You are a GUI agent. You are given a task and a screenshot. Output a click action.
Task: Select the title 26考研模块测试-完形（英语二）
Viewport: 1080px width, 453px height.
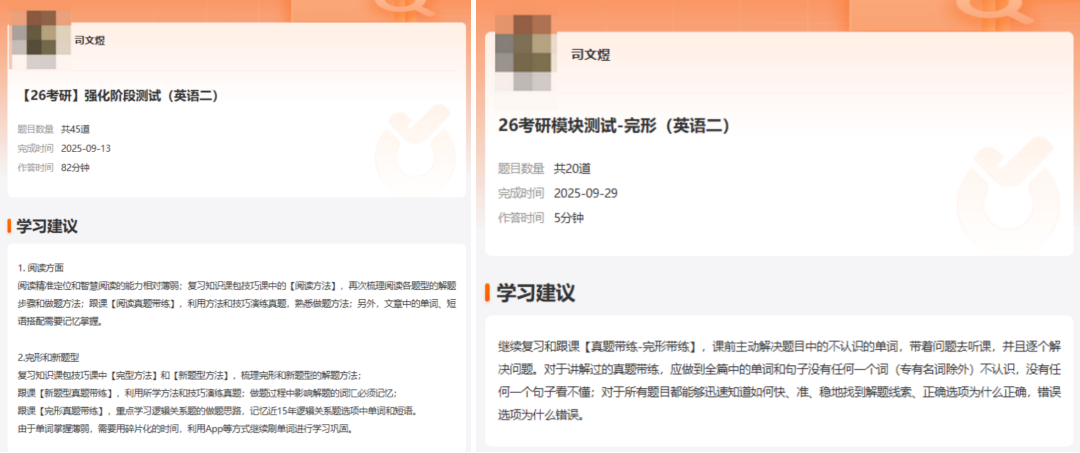click(614, 125)
